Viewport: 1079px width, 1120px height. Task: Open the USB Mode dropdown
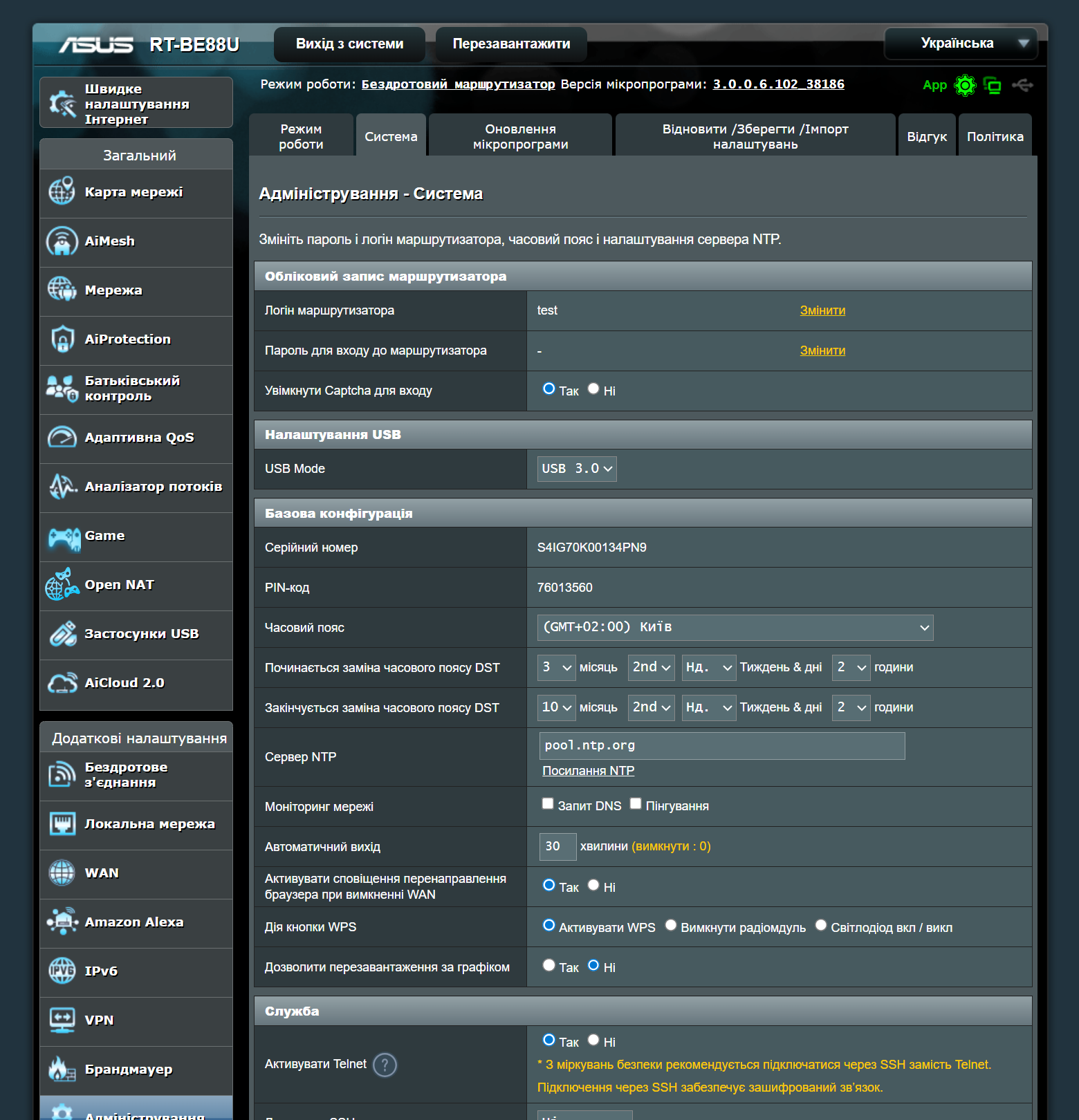pos(576,469)
